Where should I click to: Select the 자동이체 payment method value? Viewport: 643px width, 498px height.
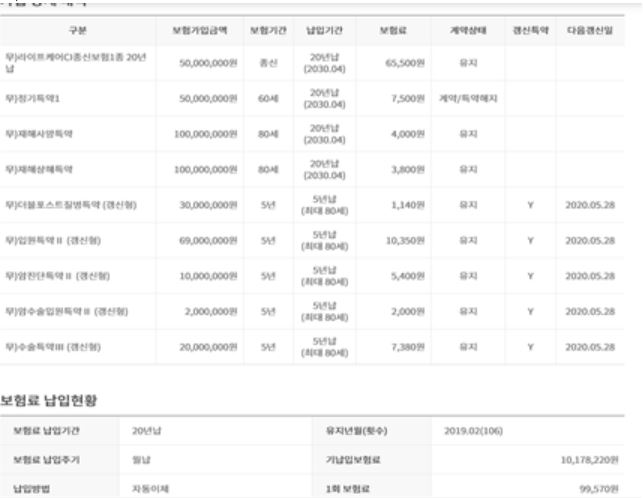(x=150, y=489)
